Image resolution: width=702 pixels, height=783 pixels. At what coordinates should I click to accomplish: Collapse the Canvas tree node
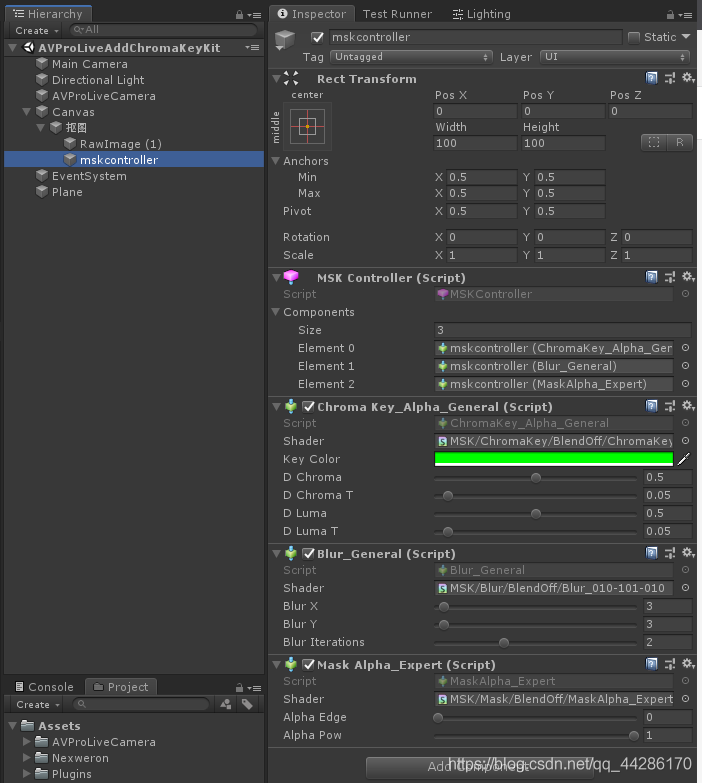(26, 111)
